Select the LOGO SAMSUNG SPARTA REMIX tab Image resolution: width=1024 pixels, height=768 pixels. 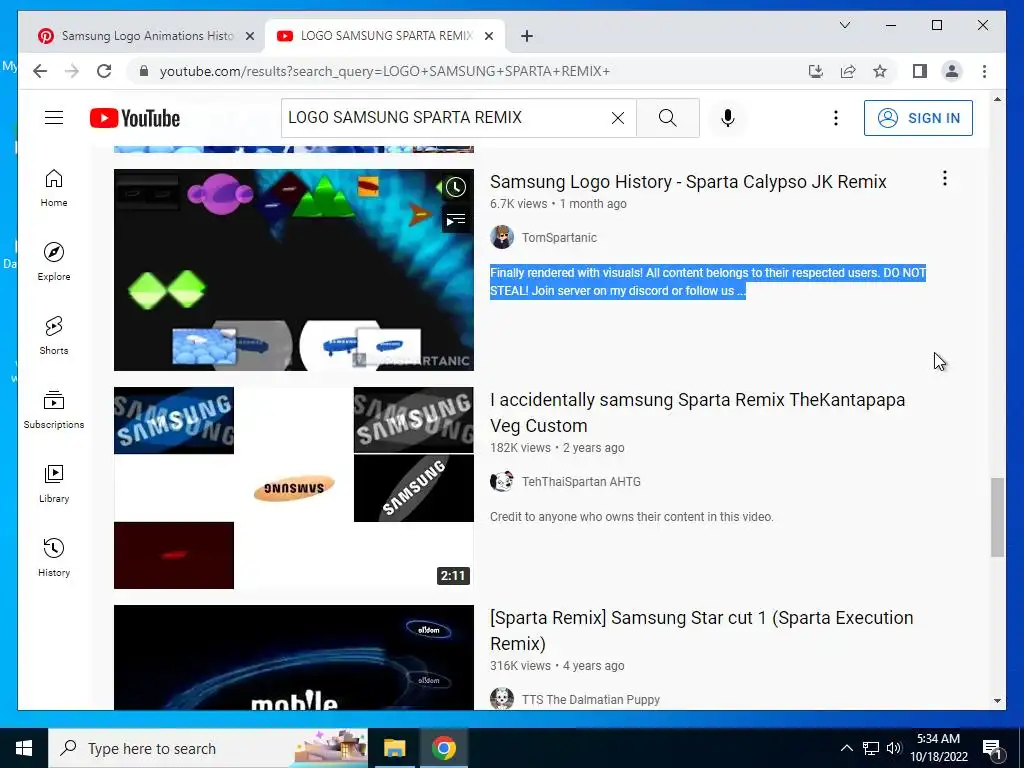pos(386,36)
